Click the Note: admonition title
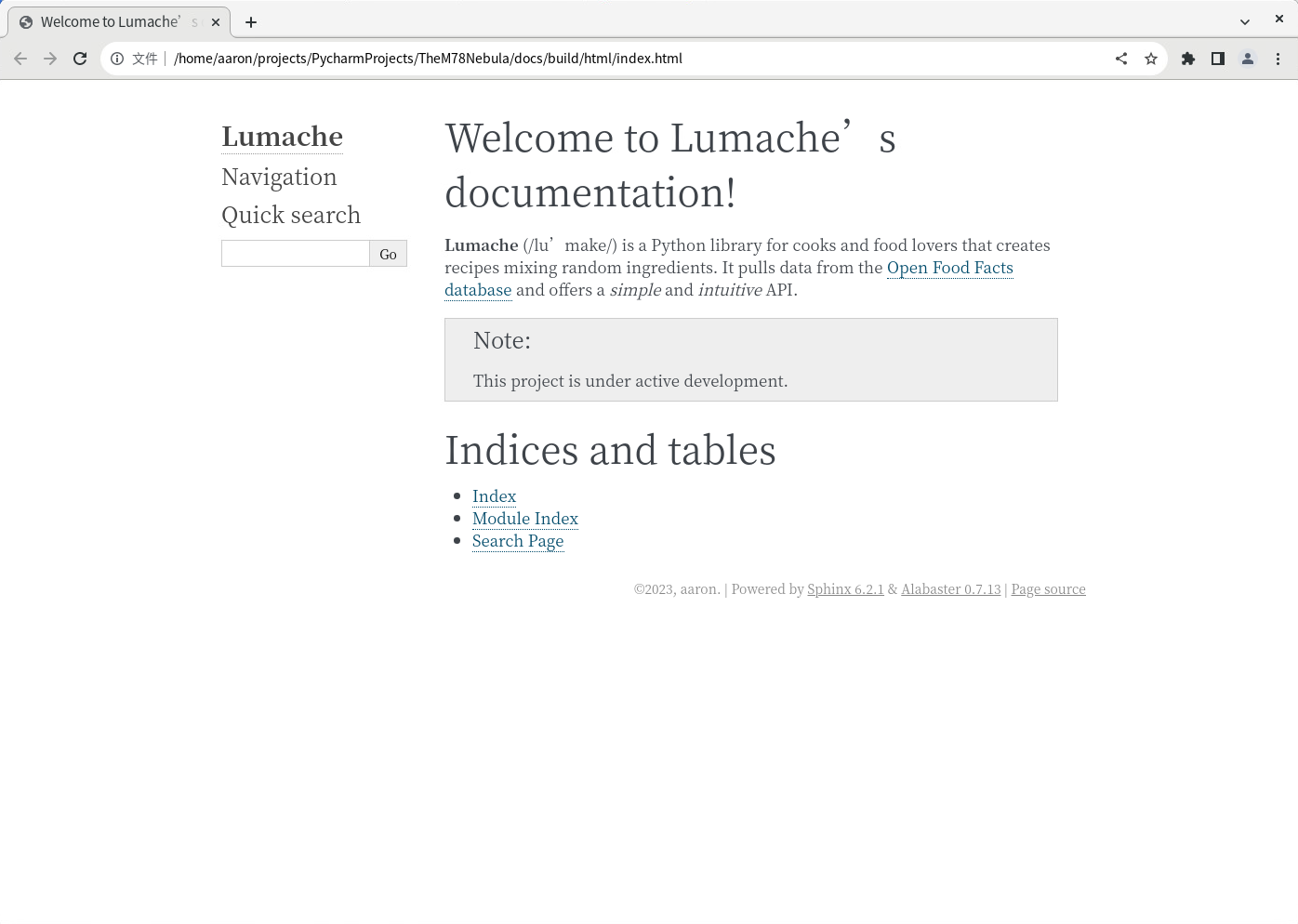This screenshot has width=1298, height=924. (502, 340)
